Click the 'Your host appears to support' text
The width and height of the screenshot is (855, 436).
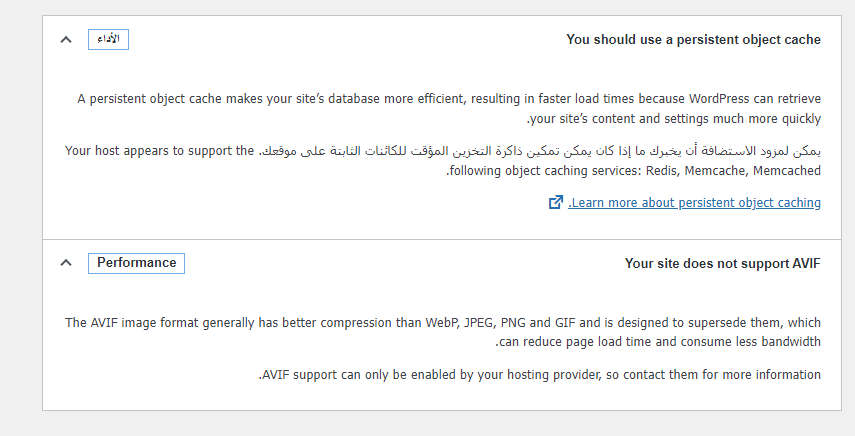click(x=159, y=151)
